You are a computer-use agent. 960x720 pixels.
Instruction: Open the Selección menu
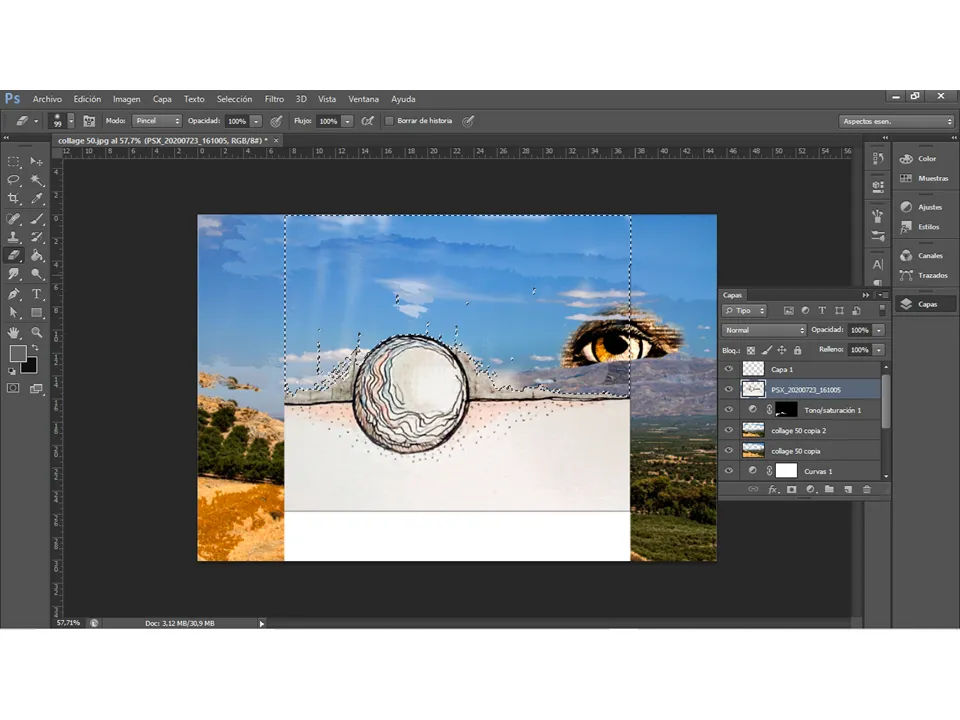tap(234, 99)
